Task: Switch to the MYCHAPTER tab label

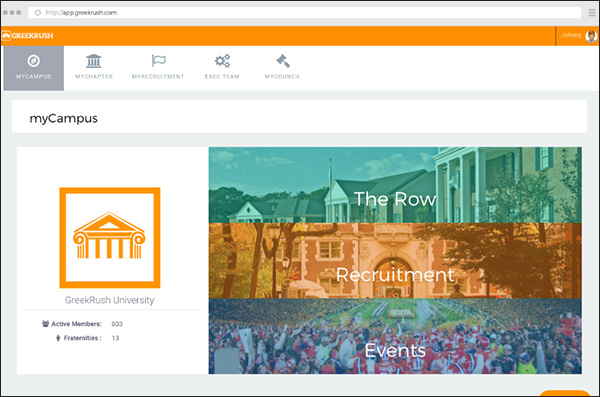Action: (94, 77)
